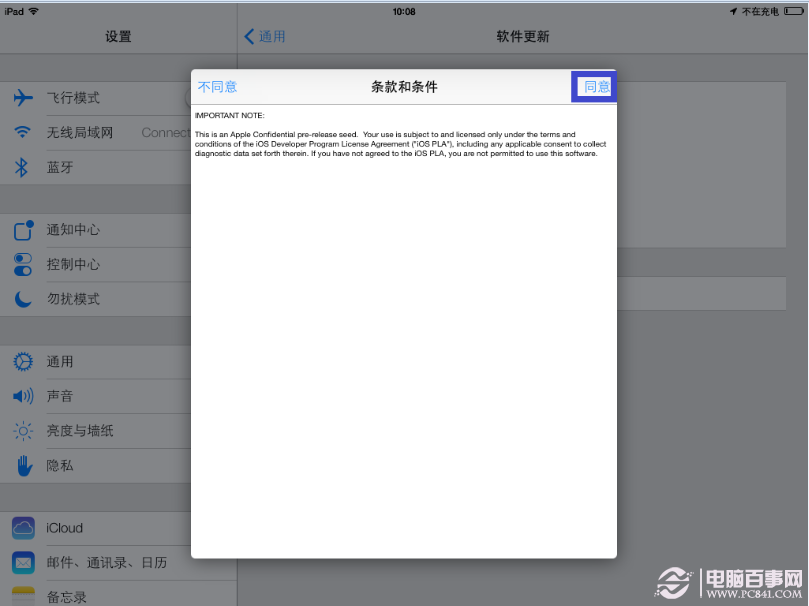Tap the battery icon in status bar
The width and height of the screenshot is (809, 606).
[x=794, y=11]
